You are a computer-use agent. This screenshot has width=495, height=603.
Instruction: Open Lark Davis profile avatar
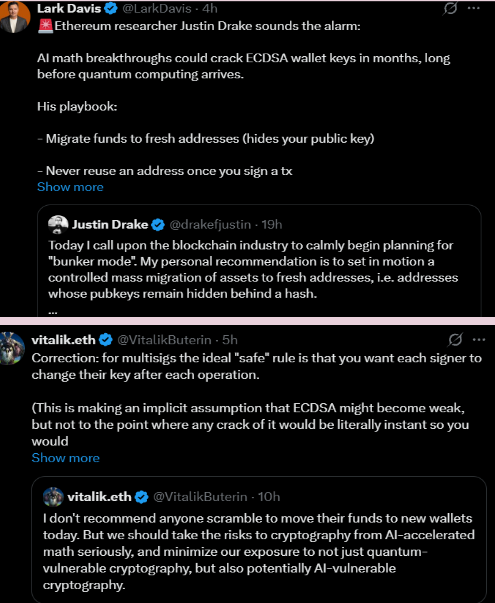[15, 17]
